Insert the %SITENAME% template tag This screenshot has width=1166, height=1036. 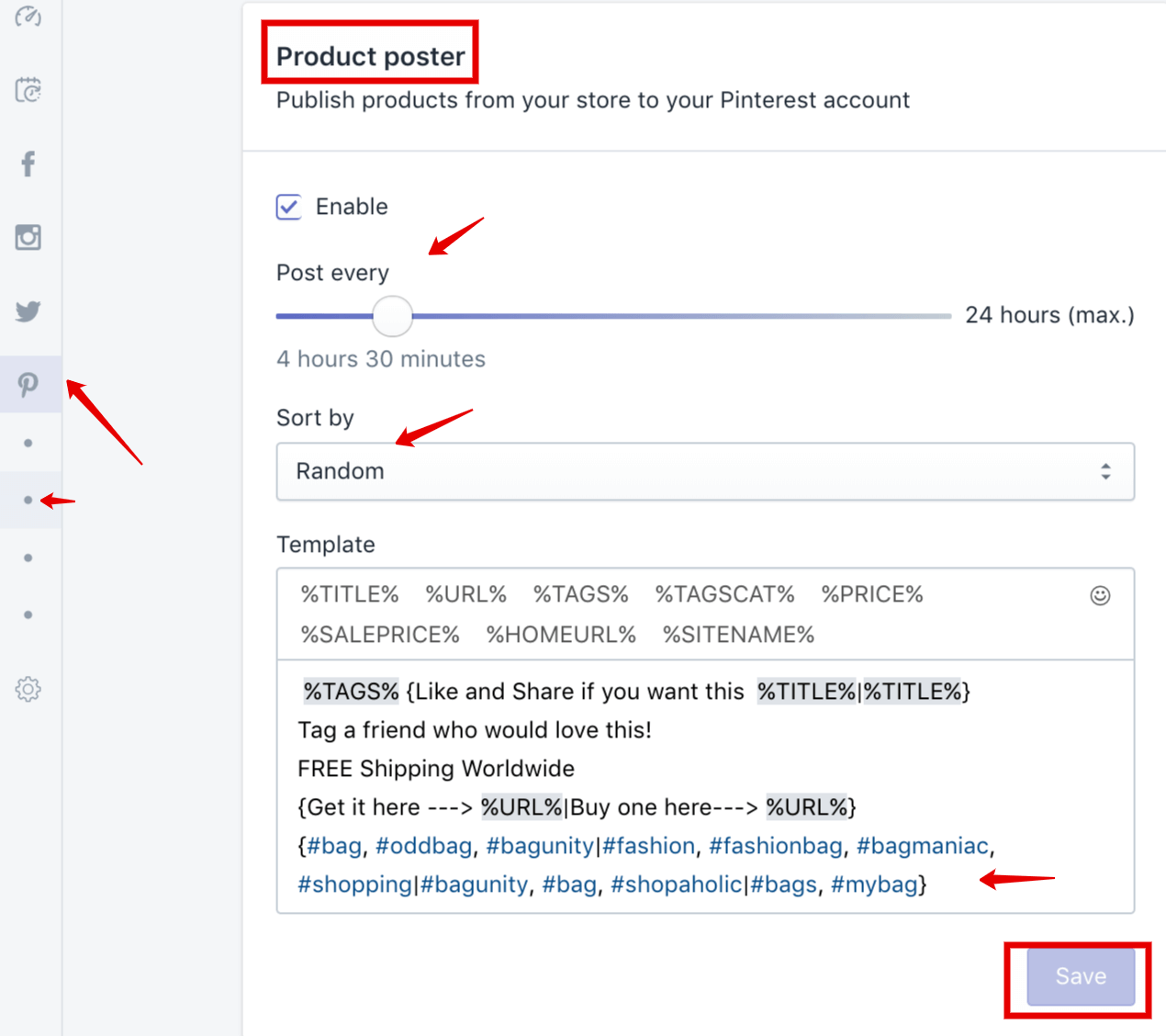pos(739,635)
